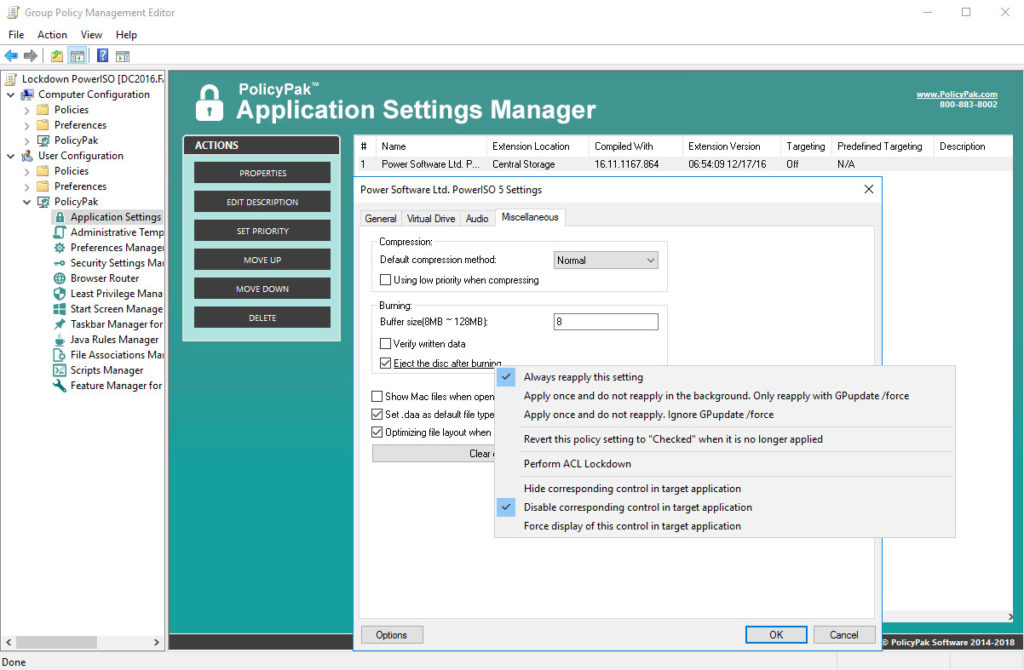
Task: Collapse the Computer Configuration tree node
Action: click(x=10, y=95)
